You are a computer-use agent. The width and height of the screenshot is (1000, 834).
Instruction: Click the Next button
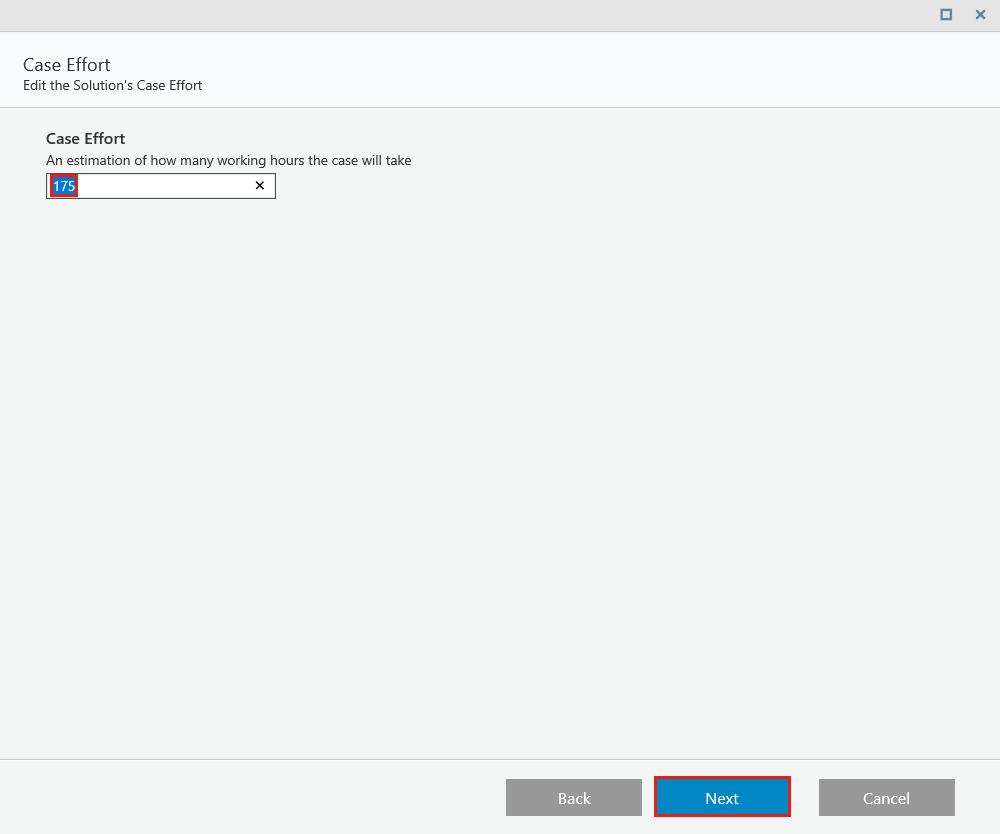click(x=722, y=797)
